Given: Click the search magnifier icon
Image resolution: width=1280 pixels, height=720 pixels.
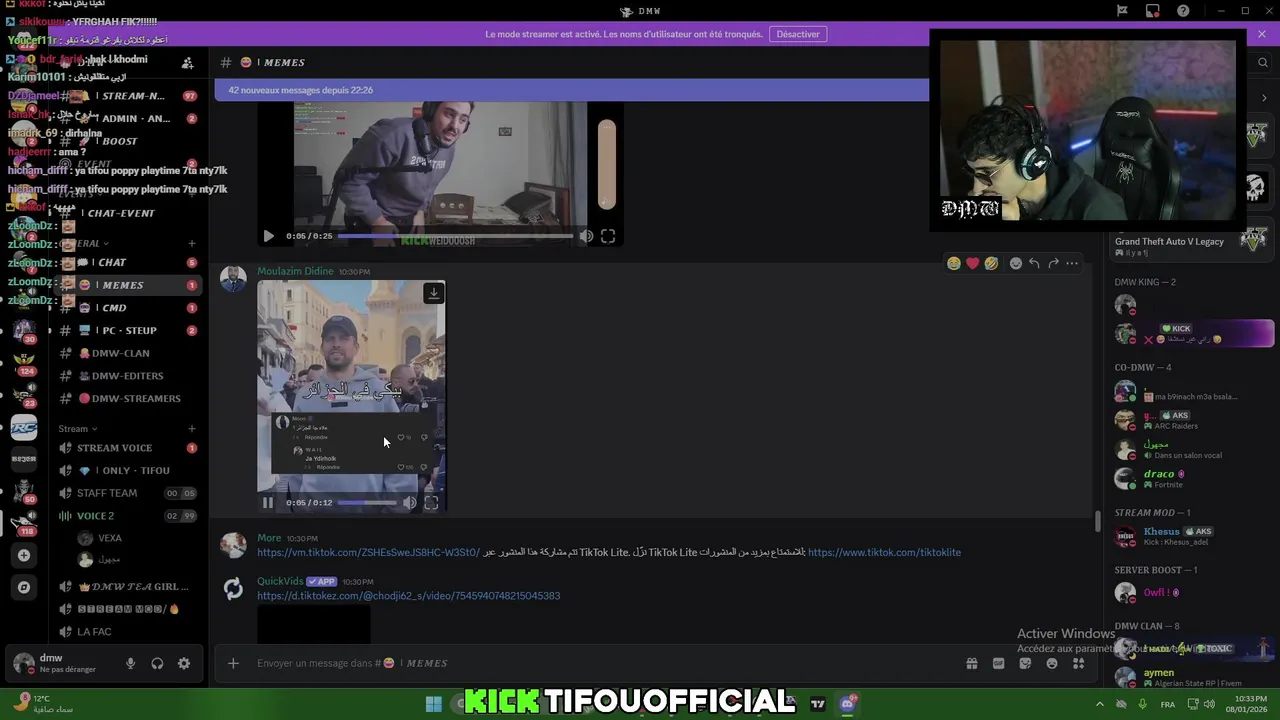Looking at the screenshot, I should point(1262,62).
